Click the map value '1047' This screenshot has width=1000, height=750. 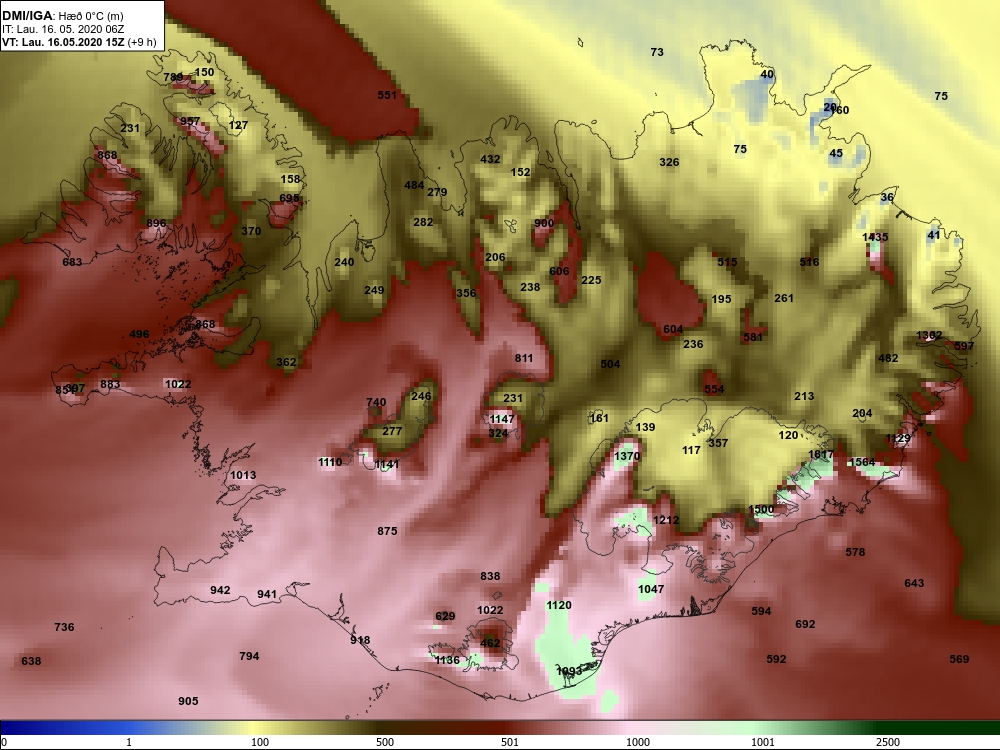coord(651,589)
